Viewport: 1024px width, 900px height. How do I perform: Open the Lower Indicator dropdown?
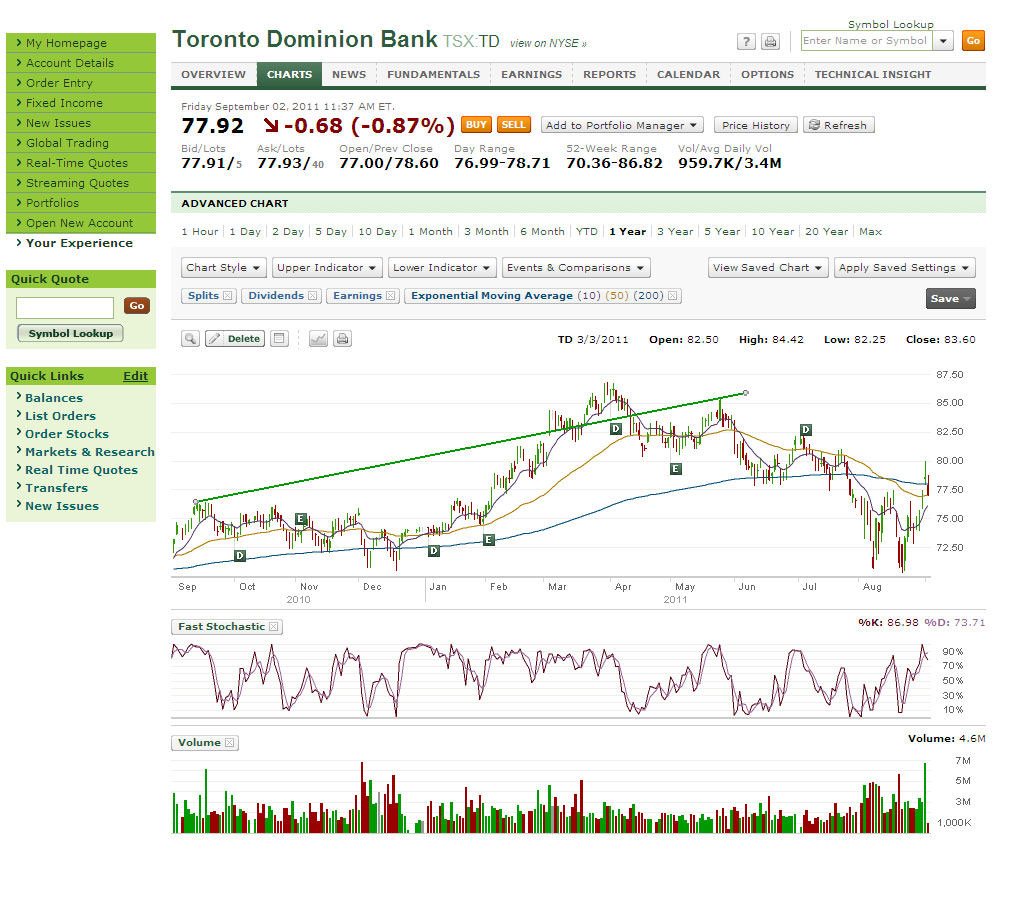coord(442,268)
